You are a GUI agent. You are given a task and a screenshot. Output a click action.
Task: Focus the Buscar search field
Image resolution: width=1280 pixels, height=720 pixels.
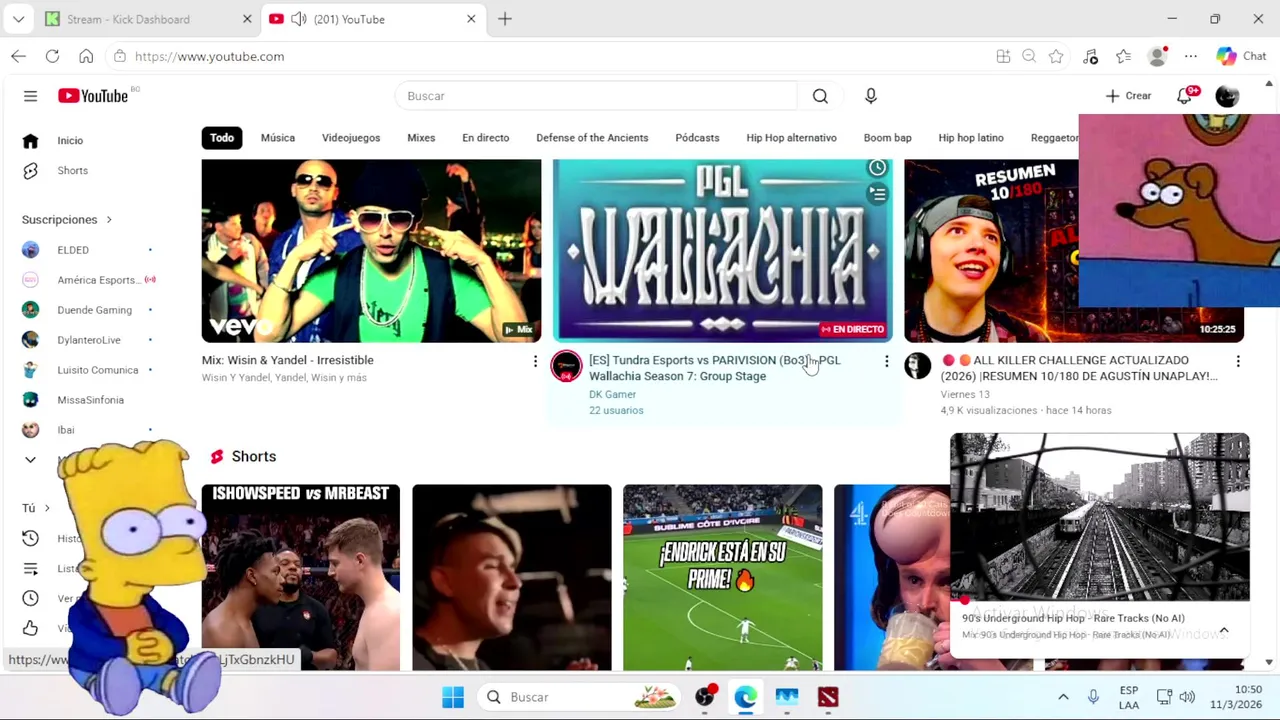point(596,96)
